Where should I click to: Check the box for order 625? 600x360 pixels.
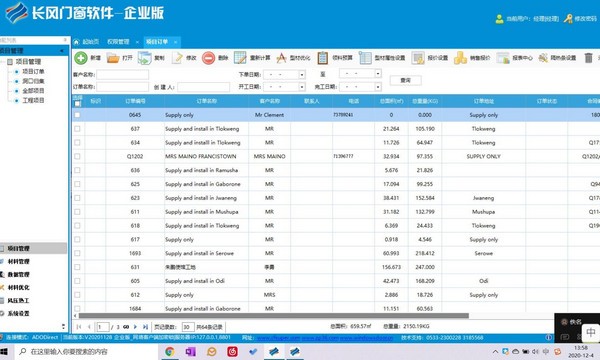[x=77, y=184]
